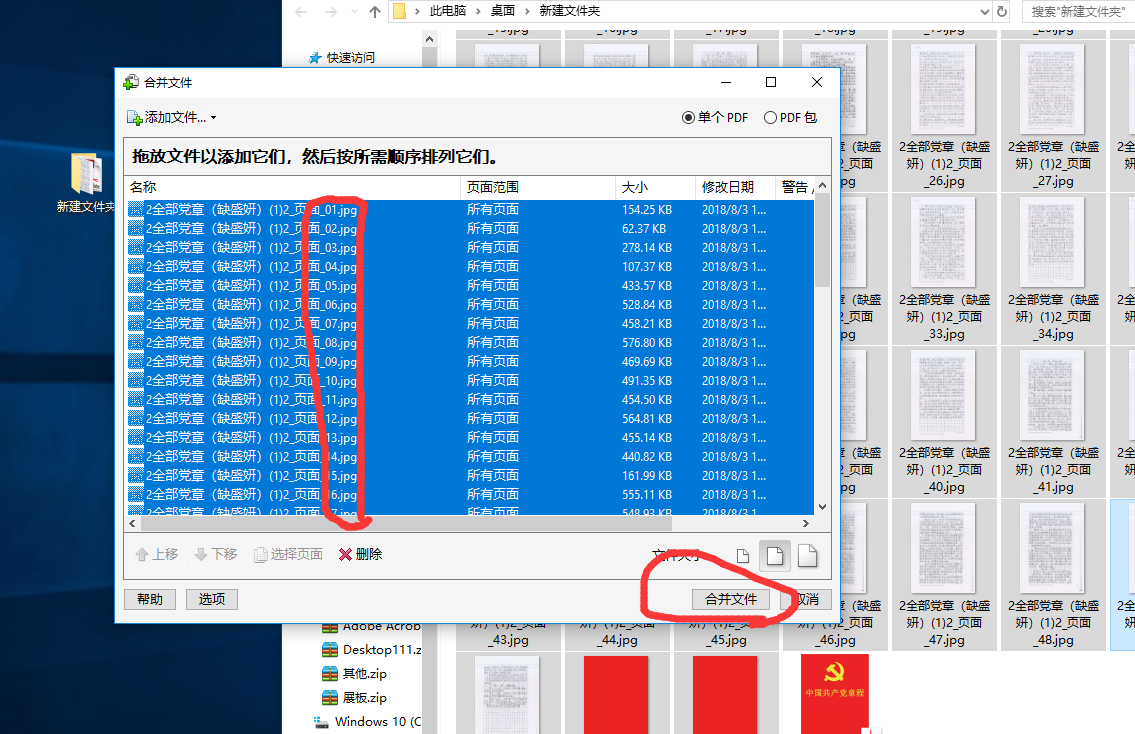Screen dimensions: 1135x734
Task: Click the 上移 move-up button
Action: click(x=157, y=554)
